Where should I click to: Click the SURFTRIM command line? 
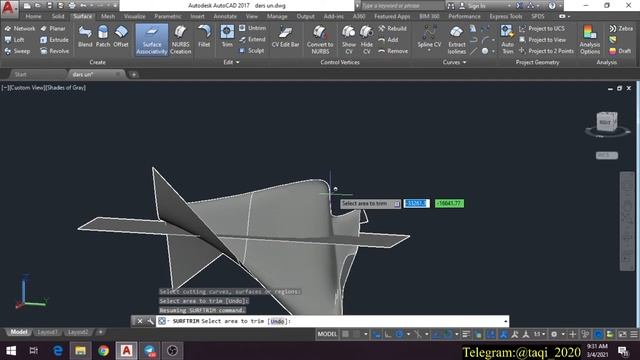point(332,321)
